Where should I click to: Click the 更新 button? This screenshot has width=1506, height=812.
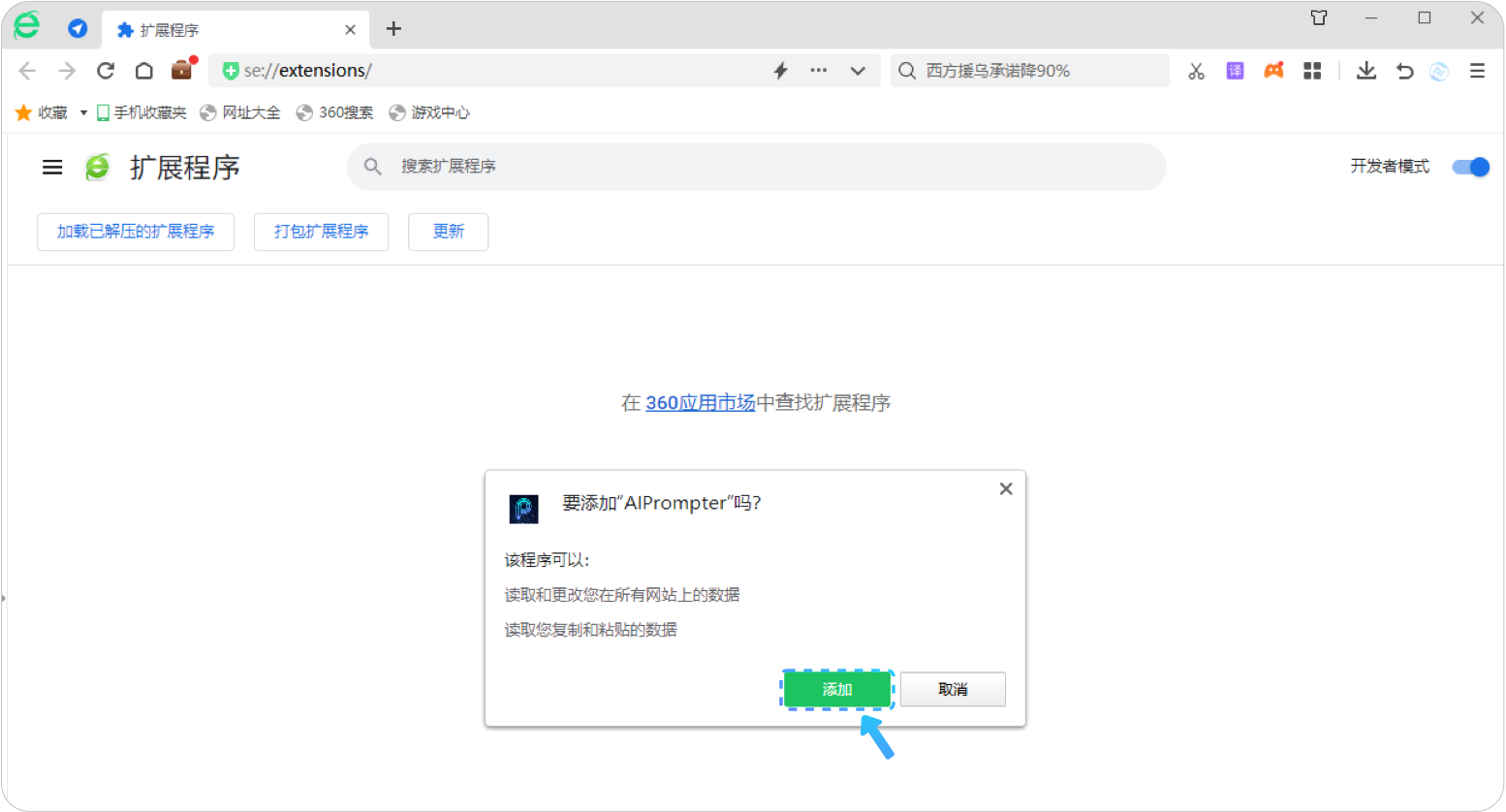(x=448, y=232)
